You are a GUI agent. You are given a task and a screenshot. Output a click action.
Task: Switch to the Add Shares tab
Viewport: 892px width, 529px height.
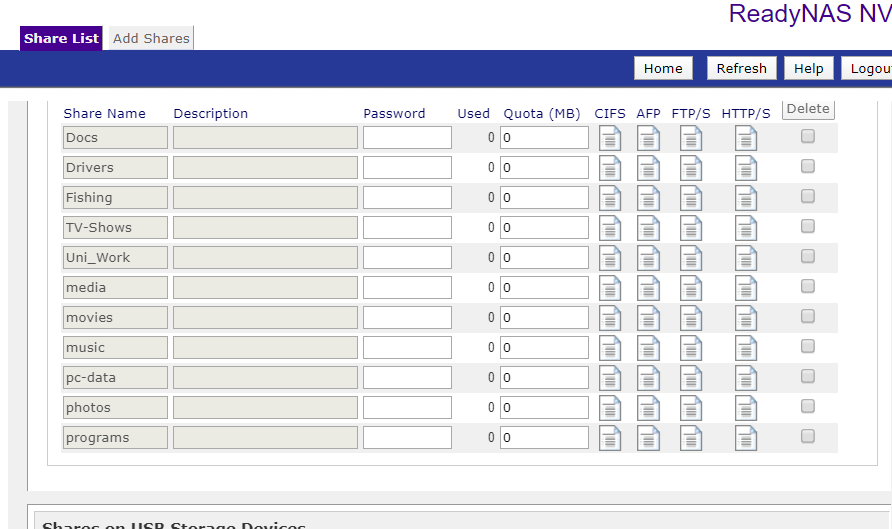click(151, 38)
